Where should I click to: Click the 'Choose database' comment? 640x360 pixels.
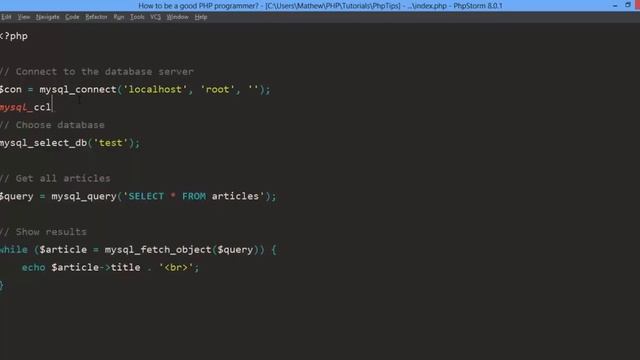pos(52,125)
